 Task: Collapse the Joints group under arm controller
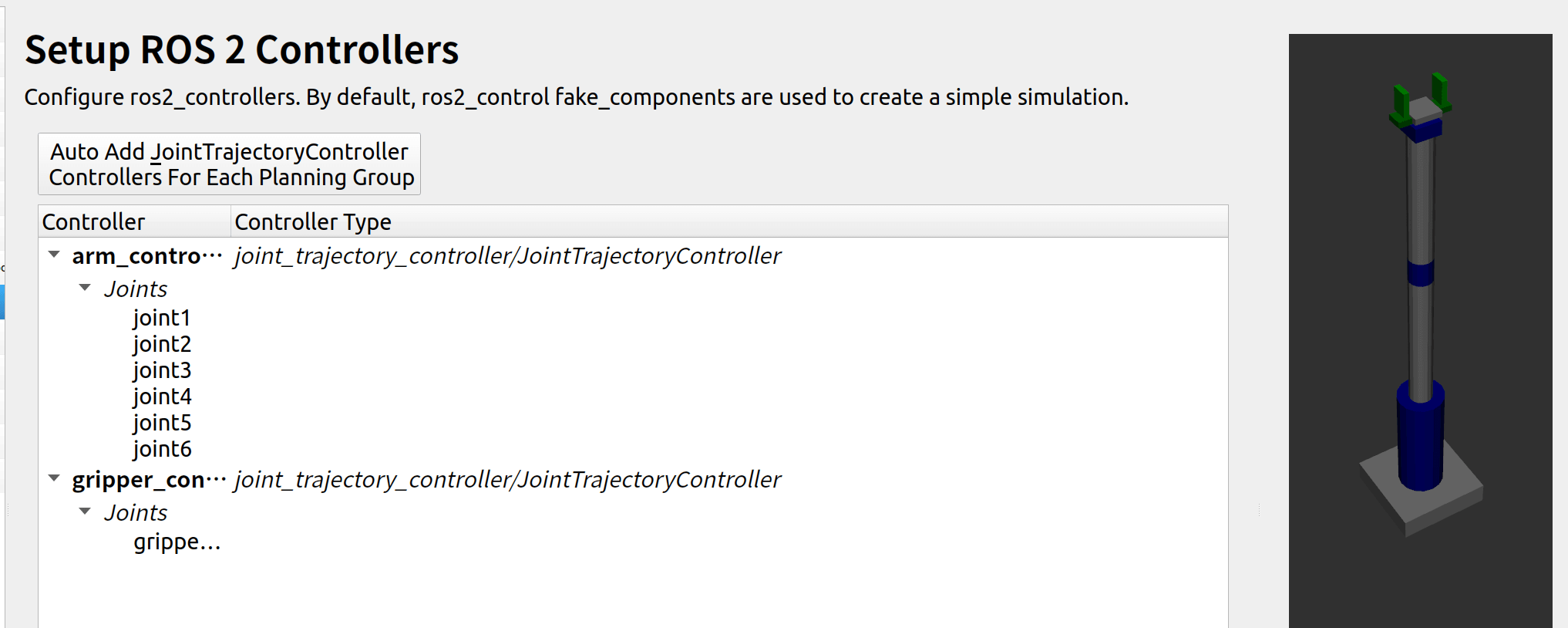85,288
